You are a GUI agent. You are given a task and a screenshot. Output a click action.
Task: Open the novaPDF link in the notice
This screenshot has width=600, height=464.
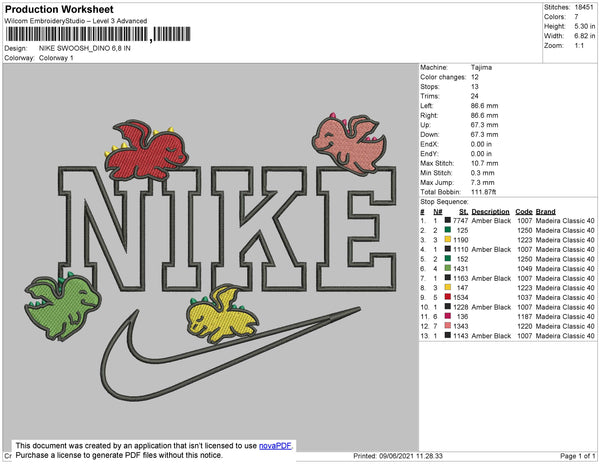[275, 446]
